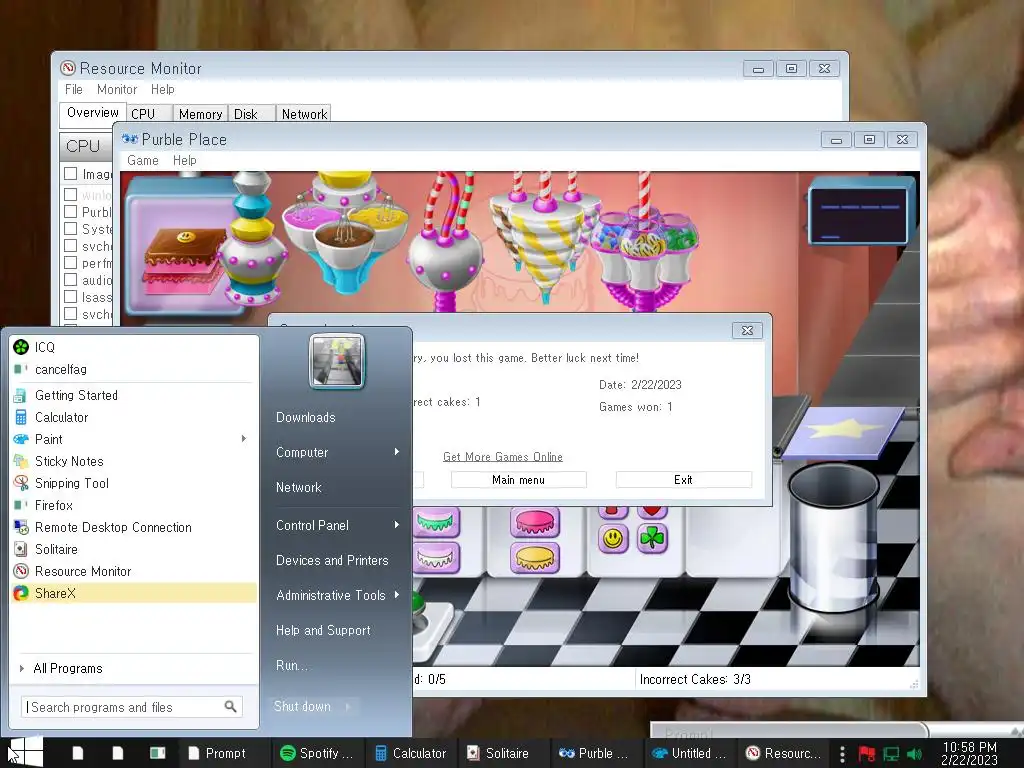1024x768 pixels.
Task: Choose the pink icing topping button
Action: (x=535, y=522)
